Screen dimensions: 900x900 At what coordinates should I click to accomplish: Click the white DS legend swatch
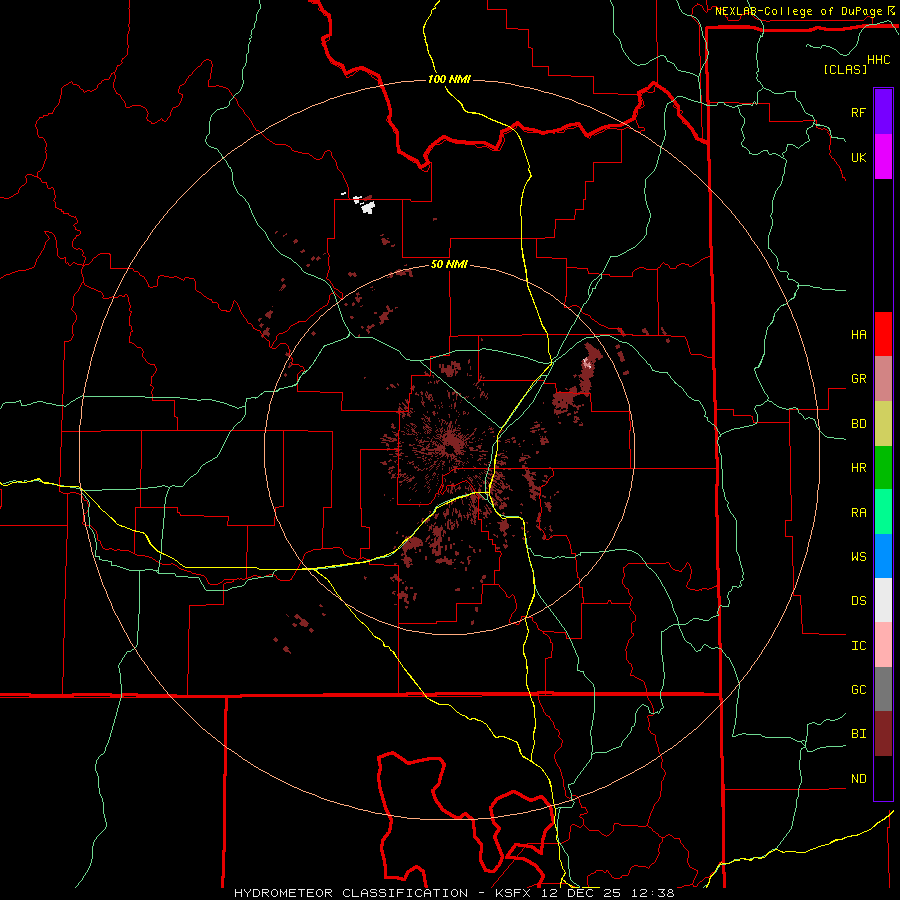[883, 600]
